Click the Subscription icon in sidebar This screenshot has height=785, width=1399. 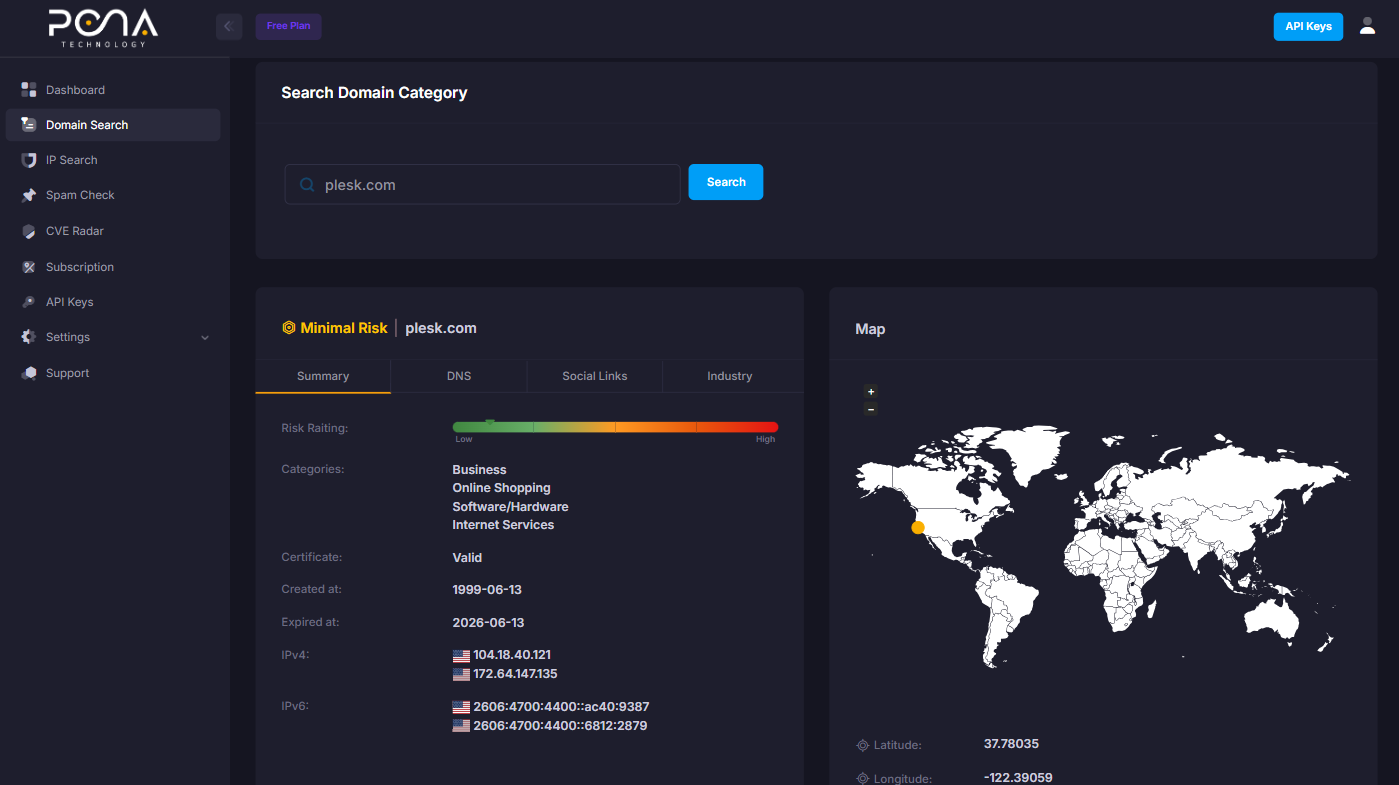pos(29,267)
